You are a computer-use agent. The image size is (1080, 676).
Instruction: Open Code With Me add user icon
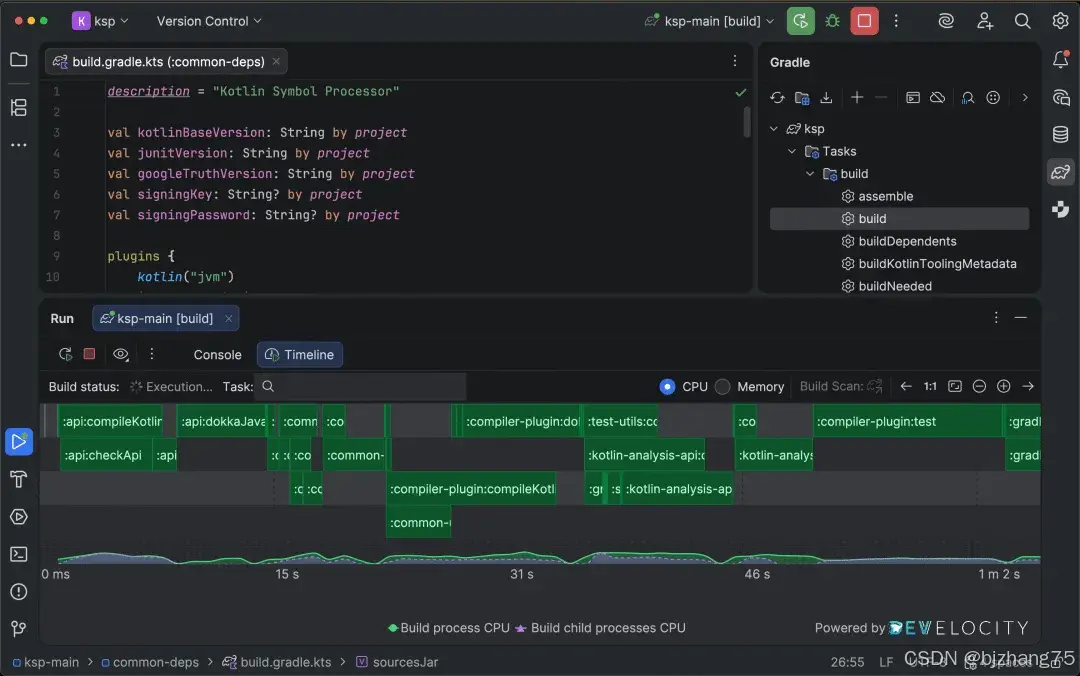point(985,21)
